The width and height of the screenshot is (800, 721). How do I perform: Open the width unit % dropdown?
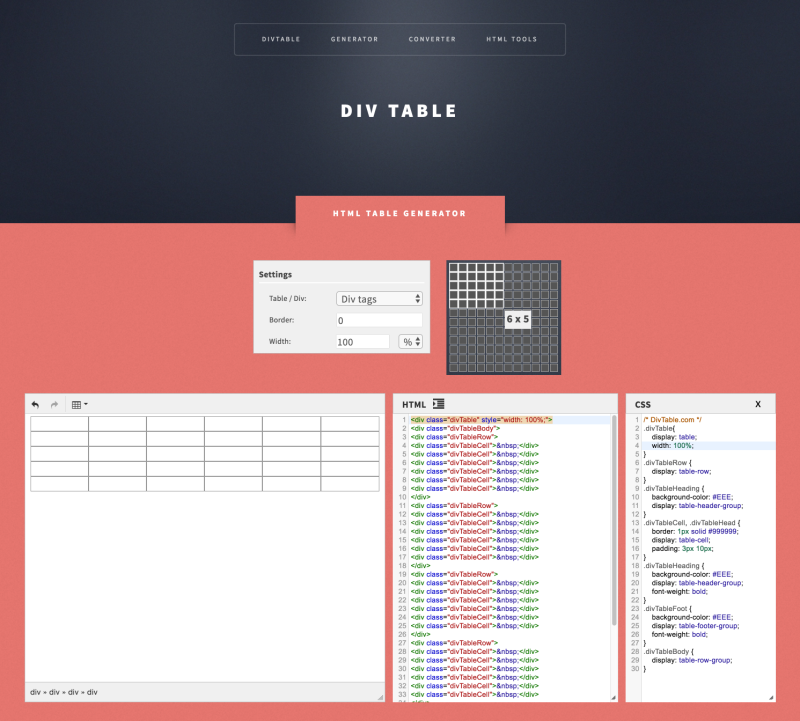pyautogui.click(x=410, y=341)
